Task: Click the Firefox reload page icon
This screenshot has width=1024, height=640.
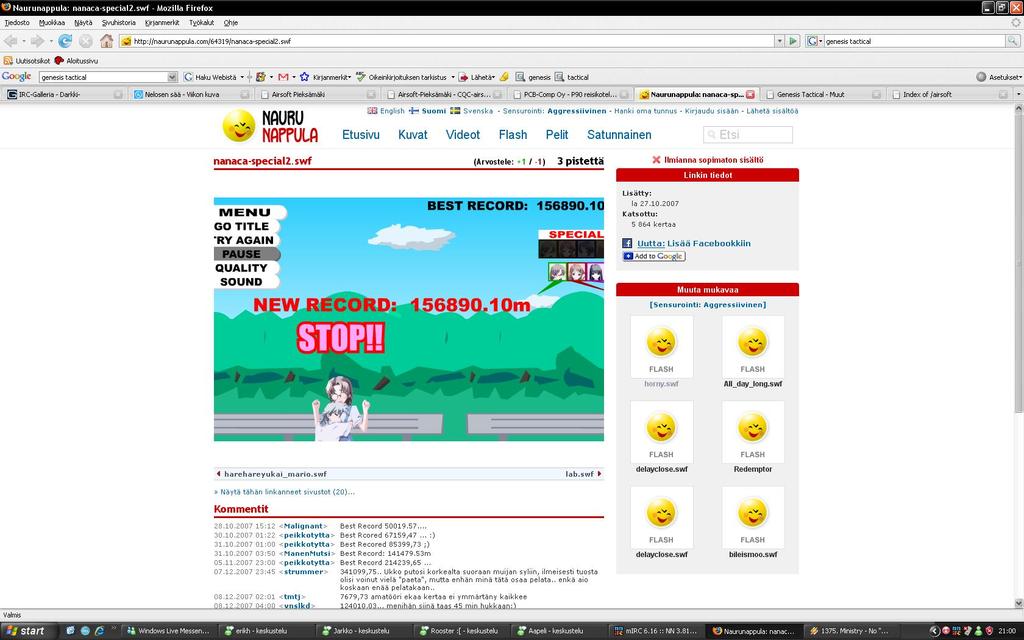Action: pos(65,41)
